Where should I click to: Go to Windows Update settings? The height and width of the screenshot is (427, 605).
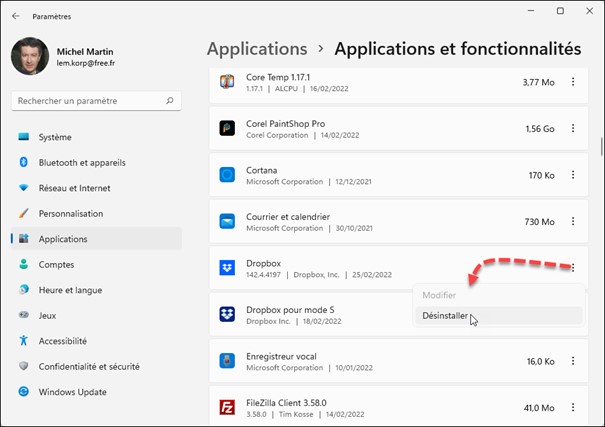[72, 392]
